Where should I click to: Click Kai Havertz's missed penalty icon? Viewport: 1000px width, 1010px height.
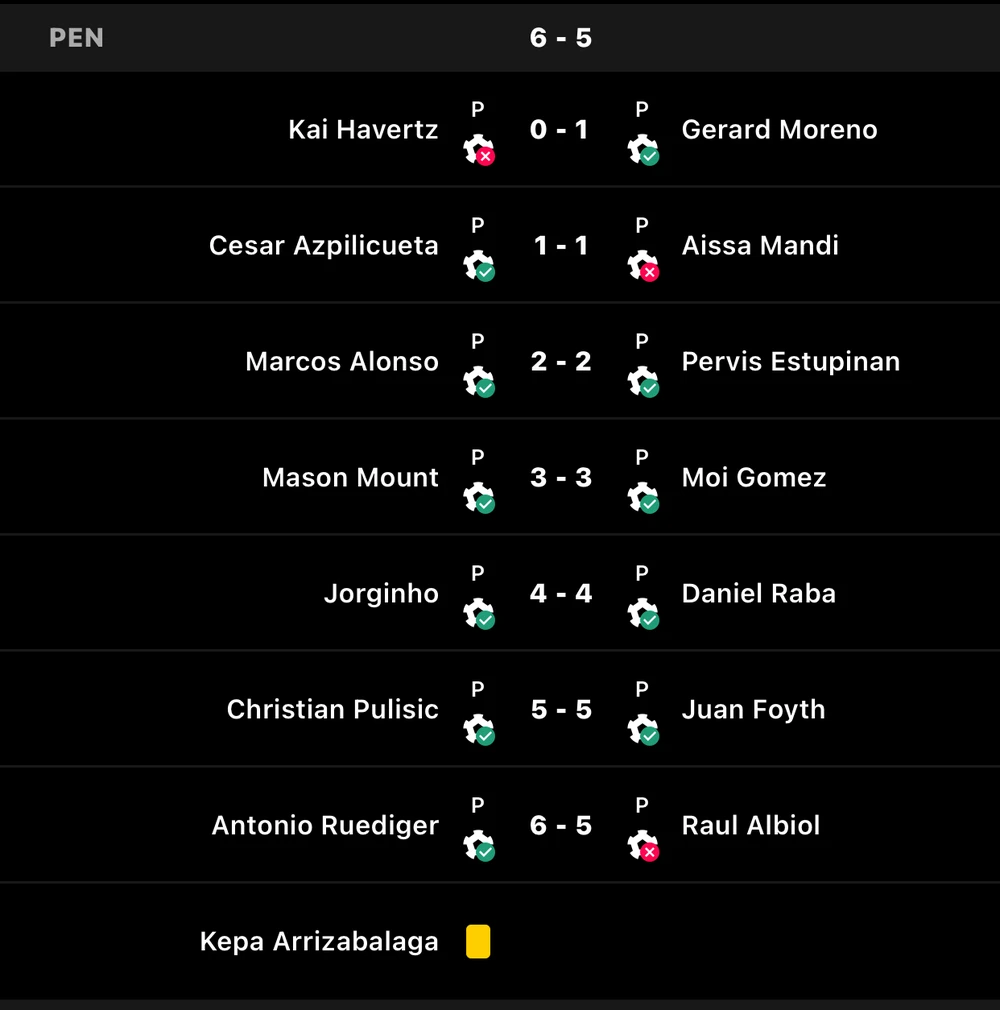coord(479,149)
